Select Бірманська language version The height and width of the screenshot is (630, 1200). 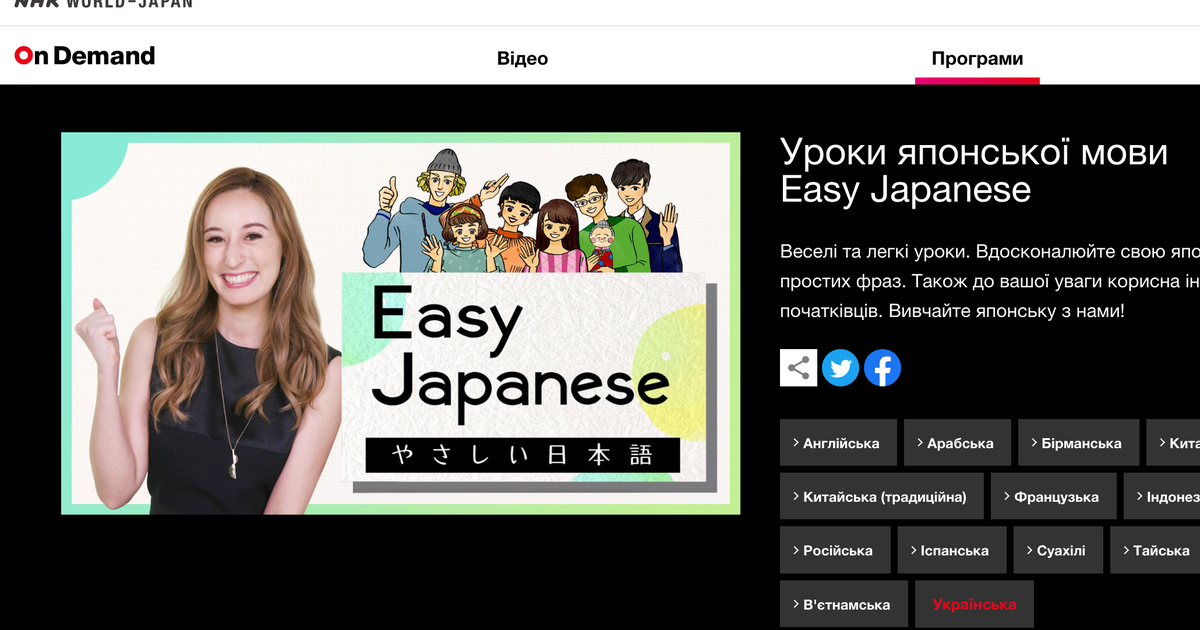pyautogui.click(x=1078, y=443)
